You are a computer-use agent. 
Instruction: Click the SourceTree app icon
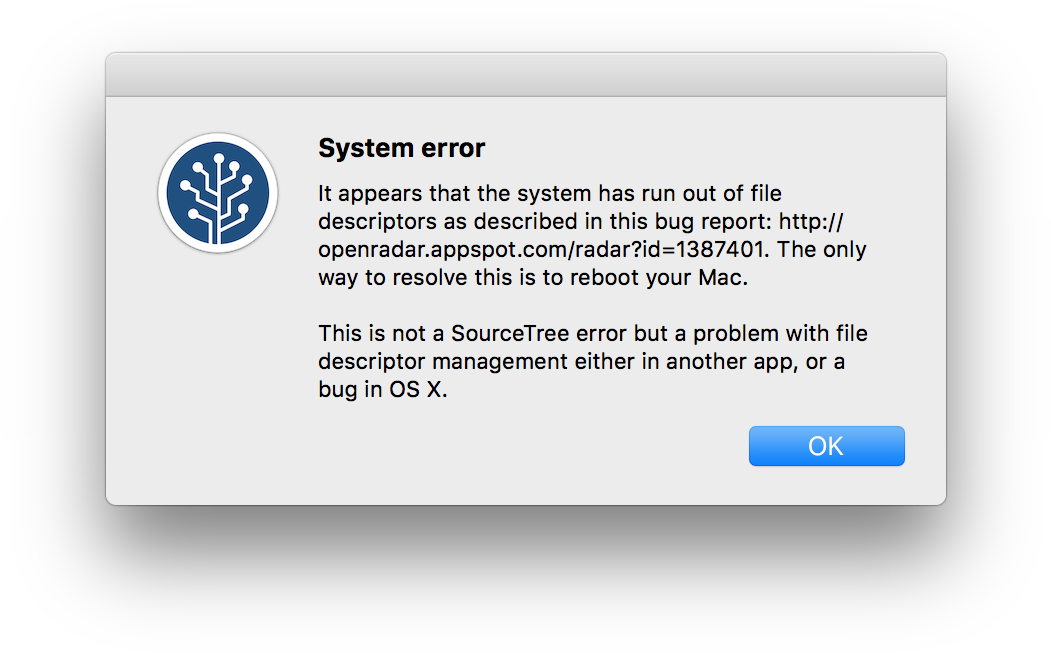pos(218,193)
